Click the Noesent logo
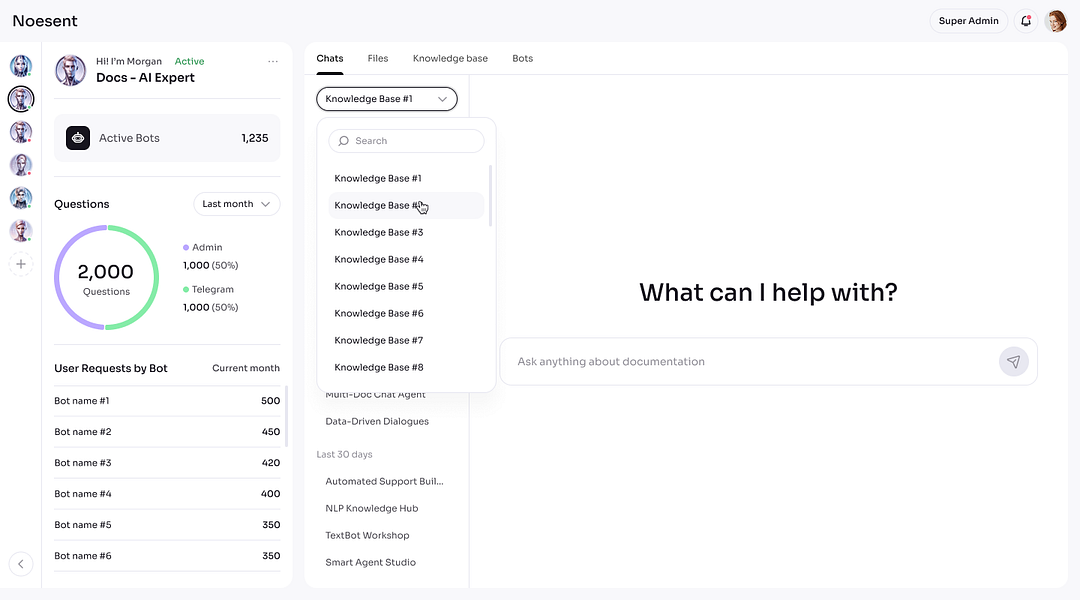Screen dimensions: 1080x600 pos(45,21)
